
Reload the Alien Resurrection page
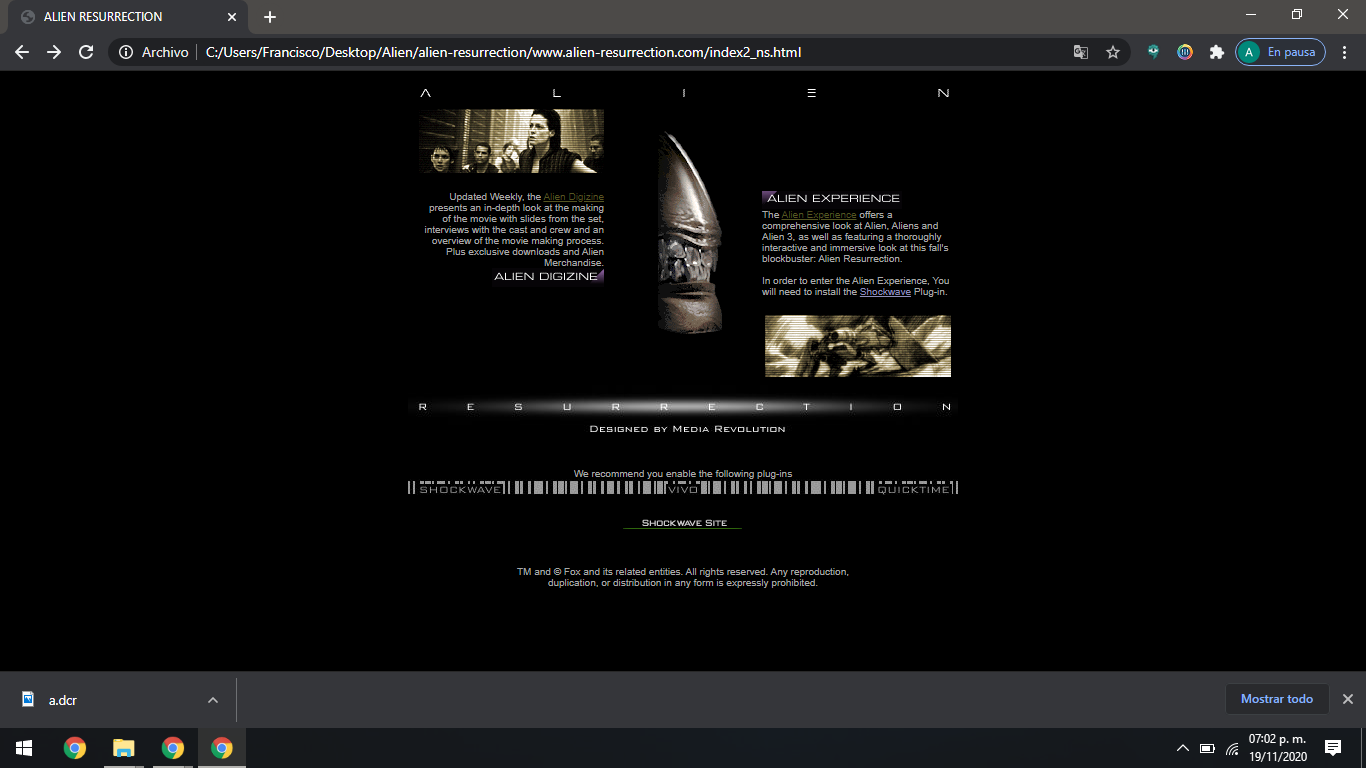pyautogui.click(x=86, y=52)
